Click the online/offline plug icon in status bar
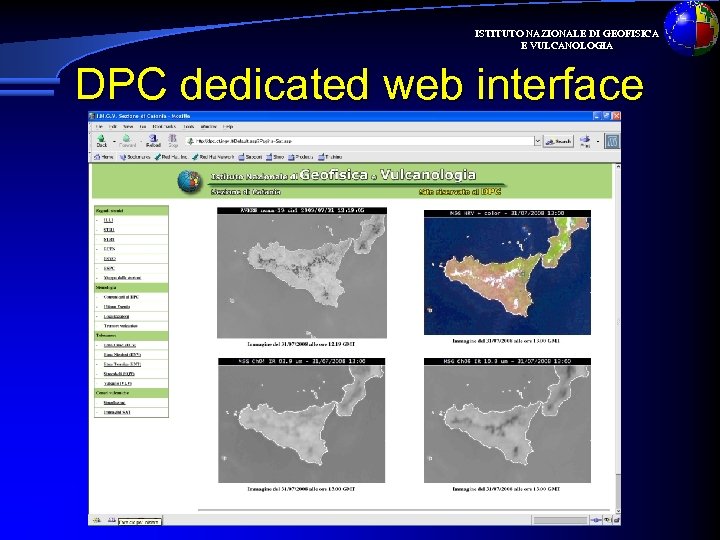 tap(596, 520)
